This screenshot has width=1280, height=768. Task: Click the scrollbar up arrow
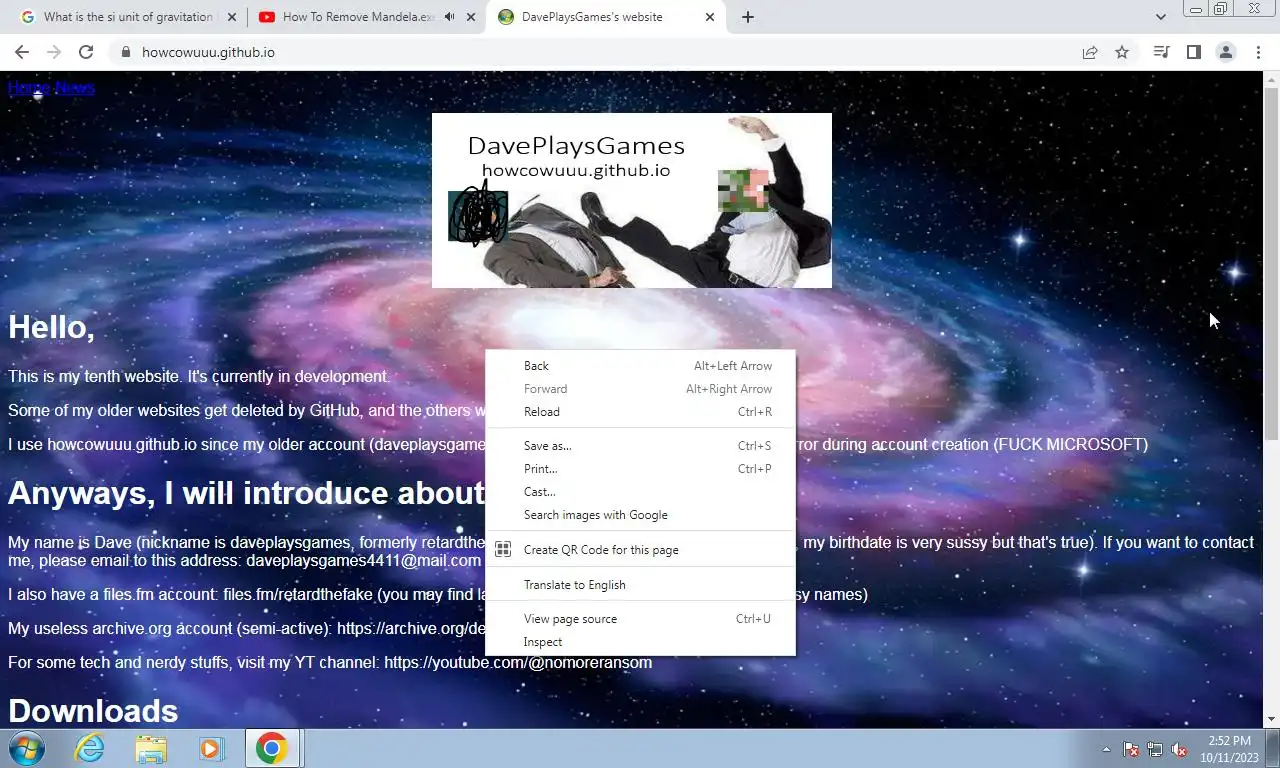1271,79
